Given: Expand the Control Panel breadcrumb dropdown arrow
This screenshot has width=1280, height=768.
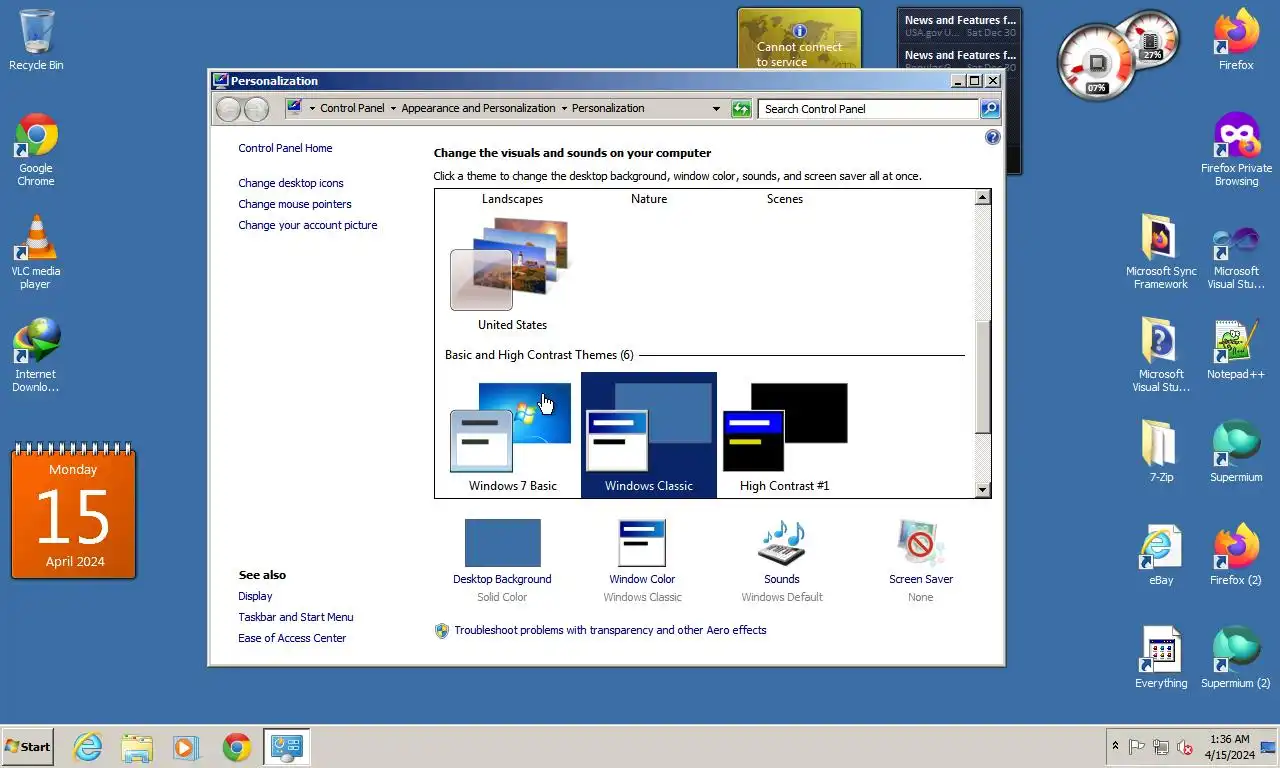Looking at the screenshot, I should 393,108.
